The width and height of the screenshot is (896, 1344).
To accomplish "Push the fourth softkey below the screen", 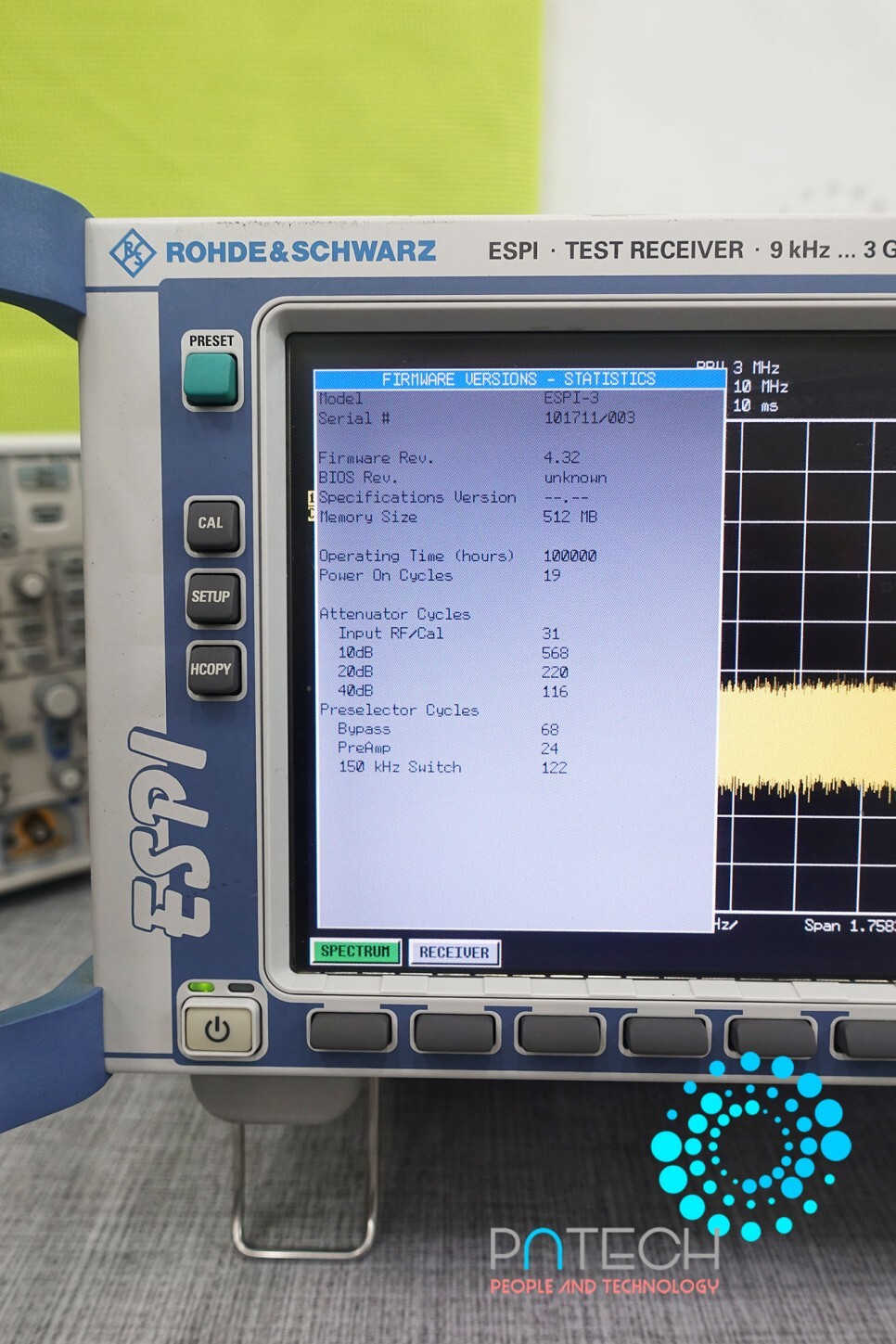I will [x=663, y=1035].
